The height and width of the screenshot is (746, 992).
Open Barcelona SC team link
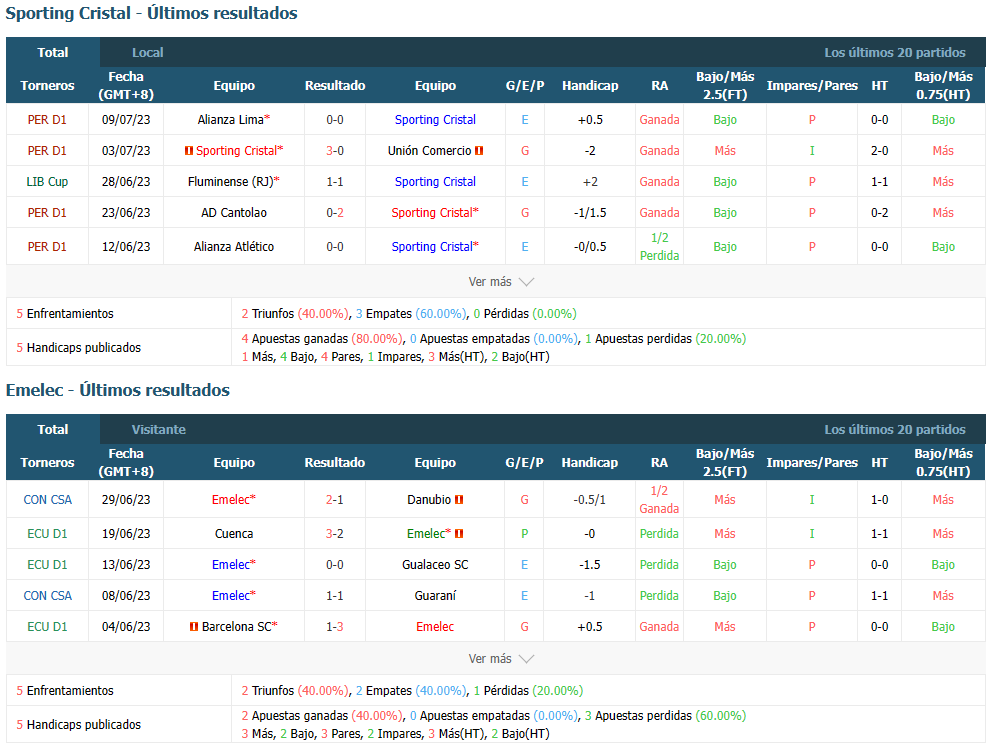pos(237,626)
